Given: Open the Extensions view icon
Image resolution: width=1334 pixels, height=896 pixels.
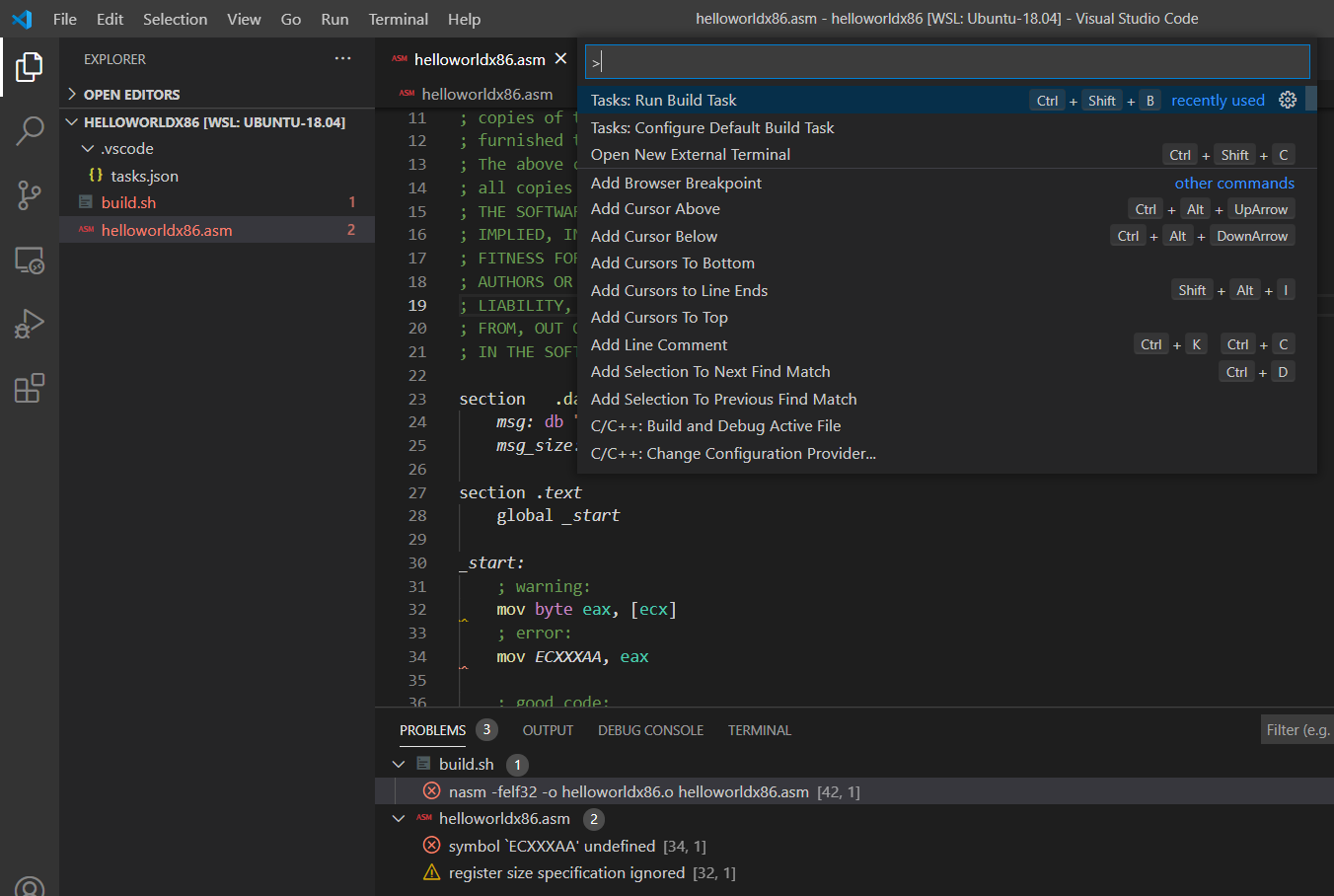Looking at the screenshot, I should tap(30, 388).
